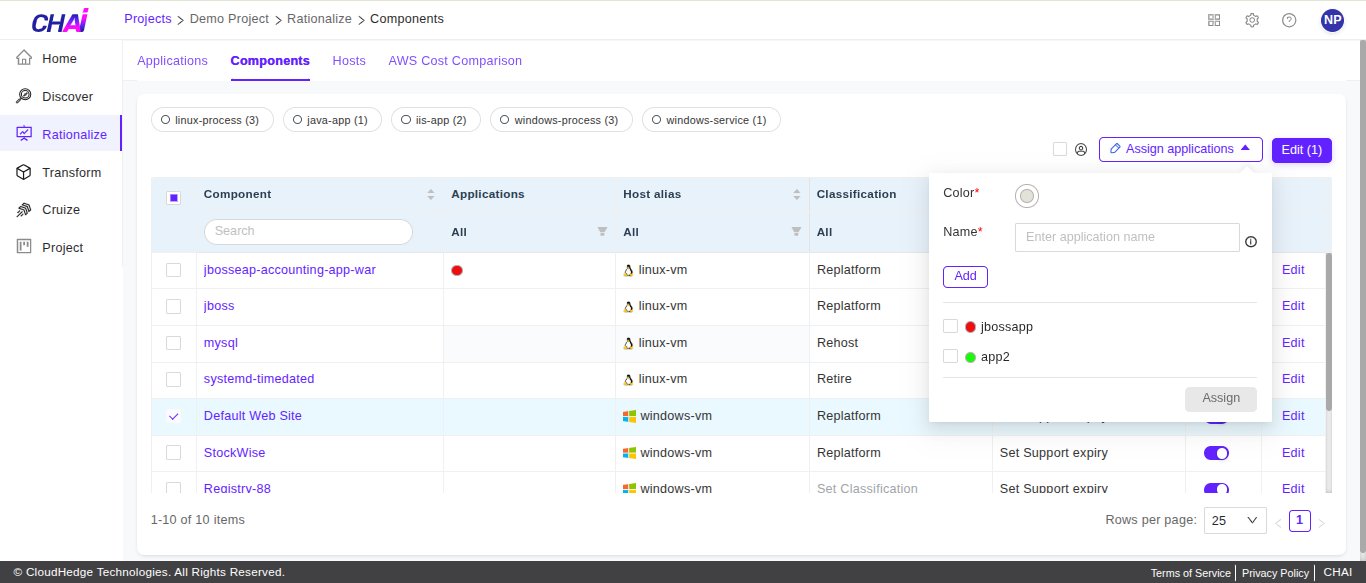
Task: Click the Transform cube icon in sidebar
Action: coord(24,172)
